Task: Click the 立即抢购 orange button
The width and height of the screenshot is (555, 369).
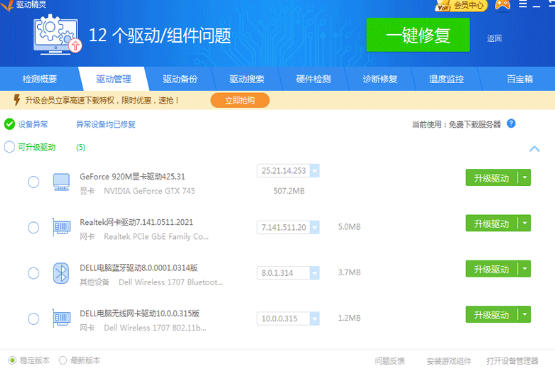Action: (x=240, y=100)
